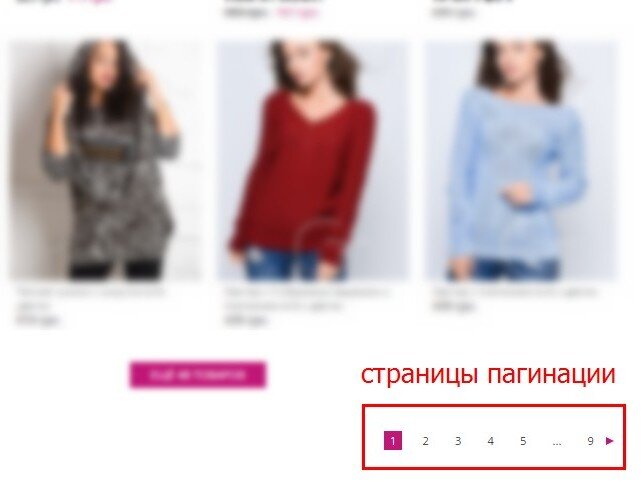Select the highlighted current page 1
644x486 pixels.
[393, 440]
